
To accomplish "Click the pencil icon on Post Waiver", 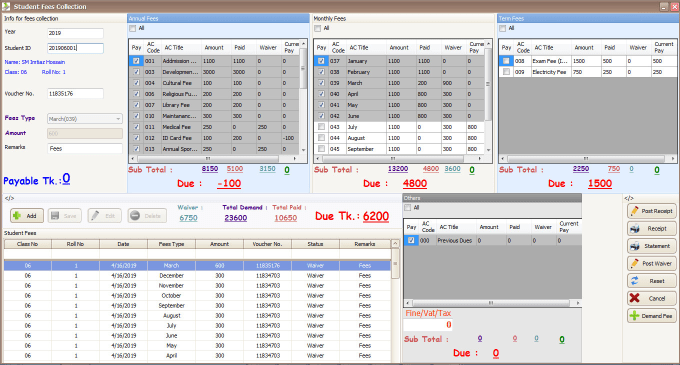I will click(634, 263).
